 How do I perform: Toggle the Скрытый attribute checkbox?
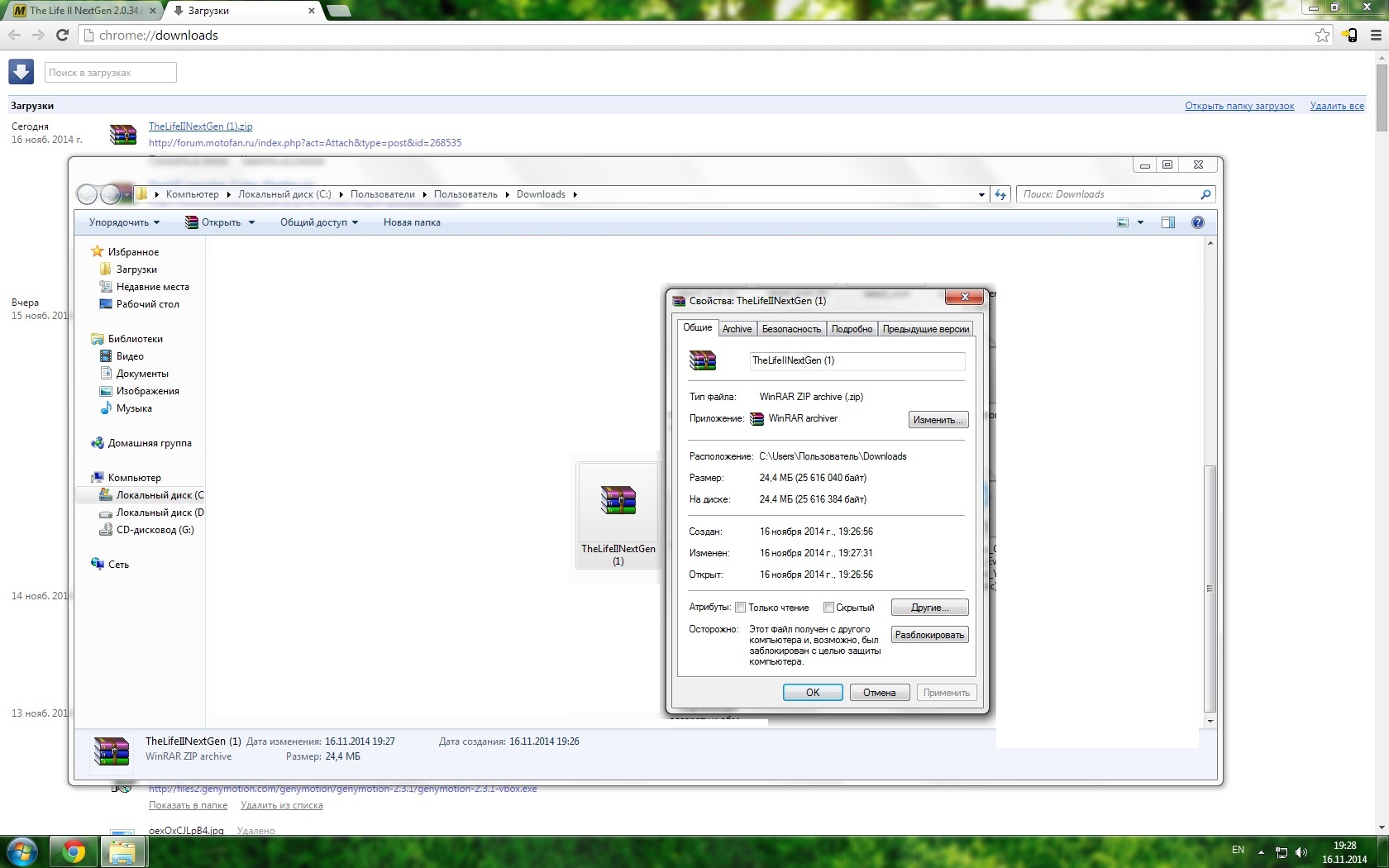point(828,608)
